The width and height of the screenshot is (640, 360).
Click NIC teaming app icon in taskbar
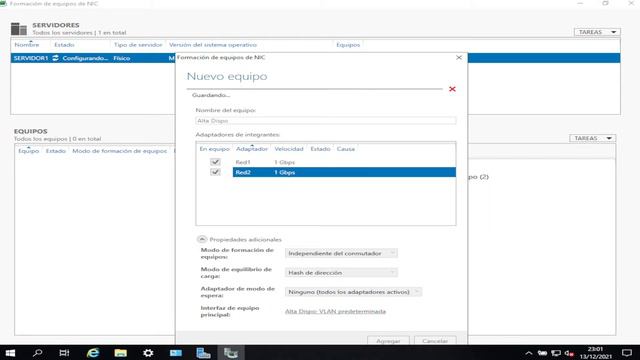click(231, 353)
